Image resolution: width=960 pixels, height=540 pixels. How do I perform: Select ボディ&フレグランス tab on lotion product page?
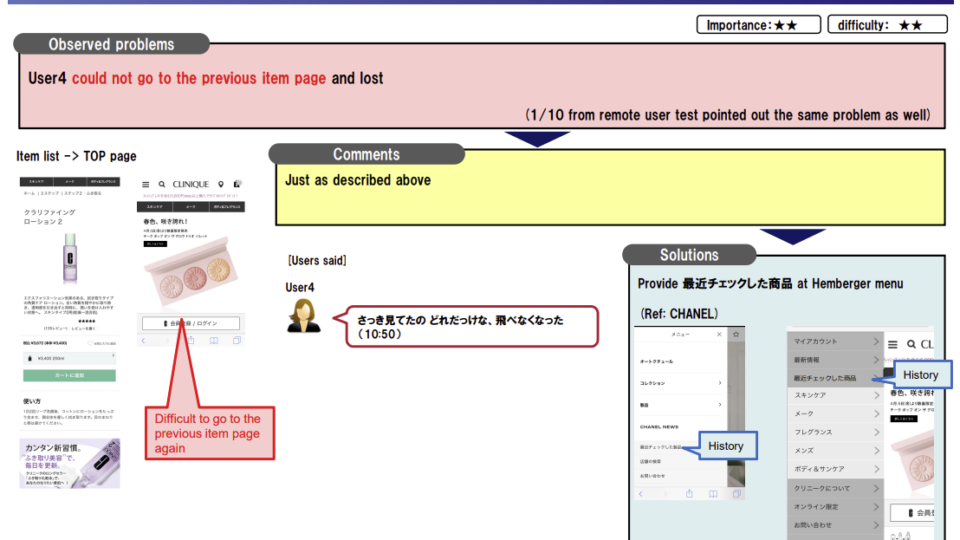[103, 182]
